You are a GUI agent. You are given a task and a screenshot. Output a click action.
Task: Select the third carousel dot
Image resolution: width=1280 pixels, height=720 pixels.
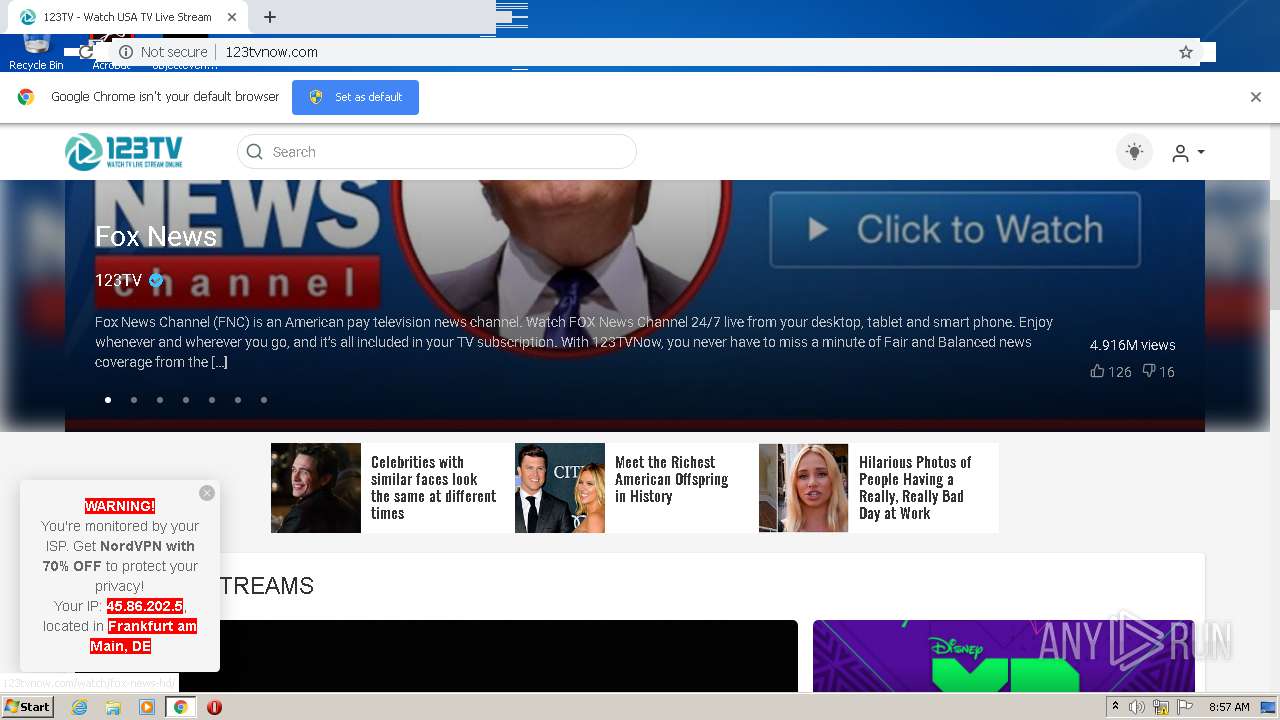pyautogui.click(x=160, y=400)
